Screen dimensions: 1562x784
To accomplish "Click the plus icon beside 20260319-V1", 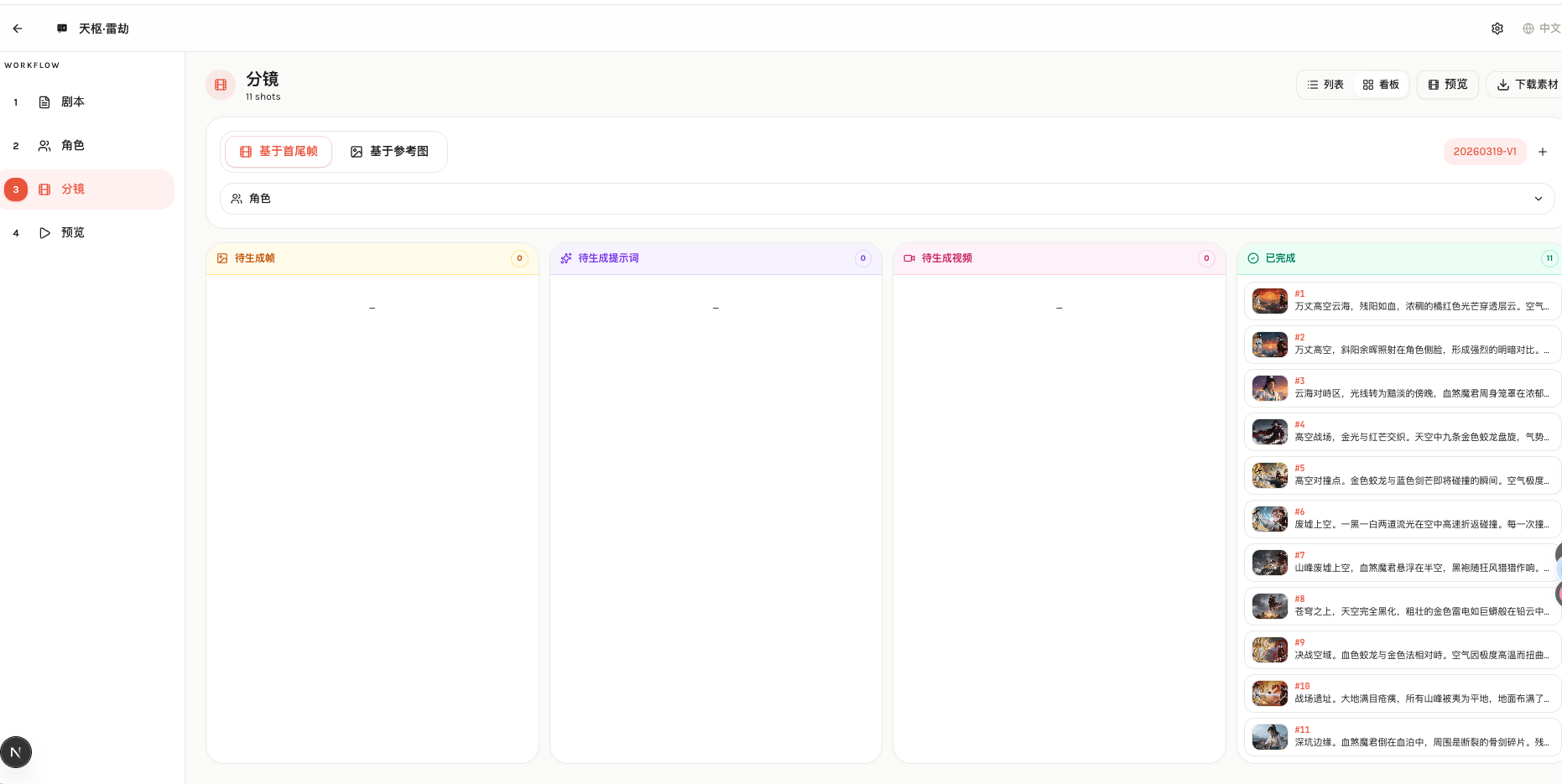I will (x=1543, y=152).
